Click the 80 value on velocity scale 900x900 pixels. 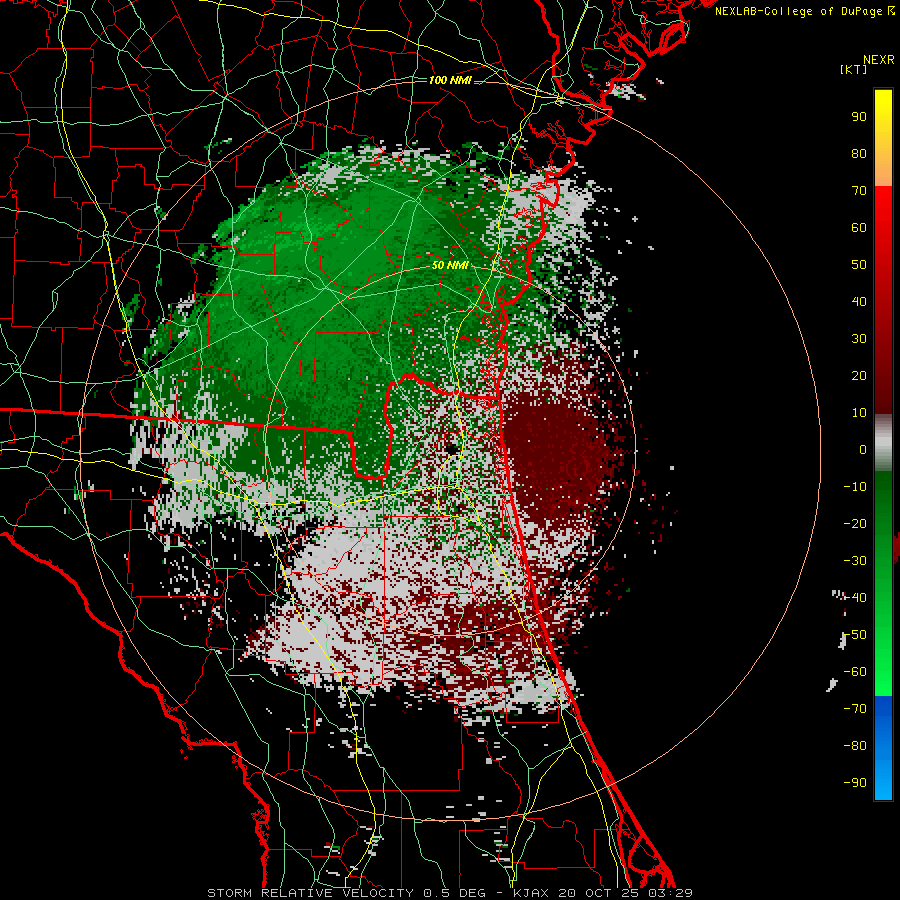[x=859, y=153]
